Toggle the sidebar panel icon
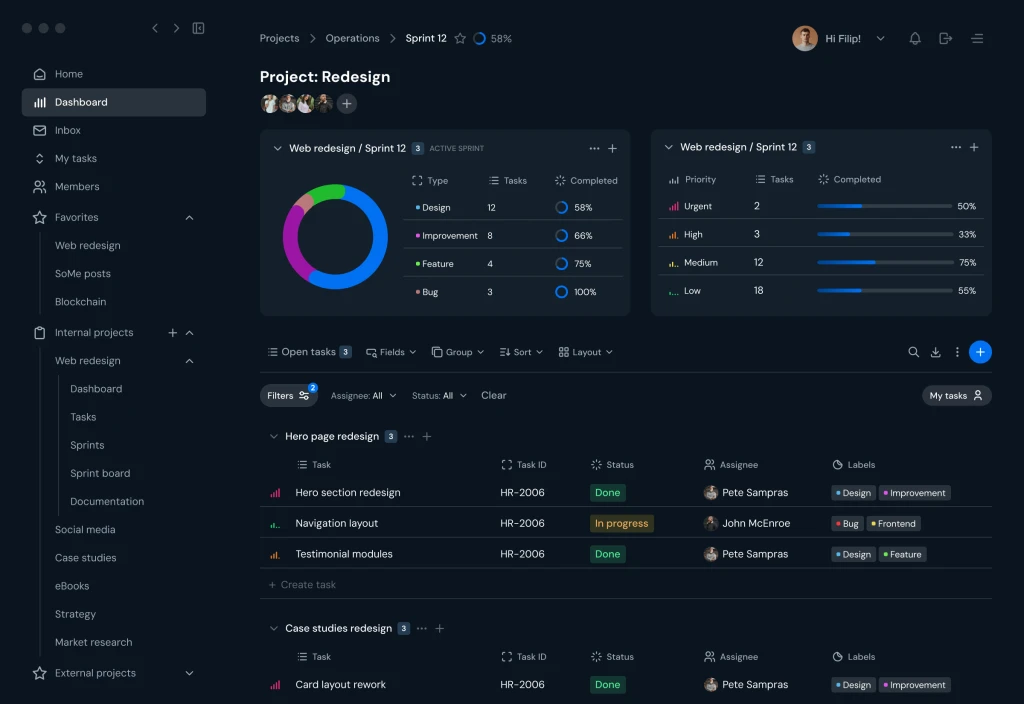The height and width of the screenshot is (704, 1024). 199,28
